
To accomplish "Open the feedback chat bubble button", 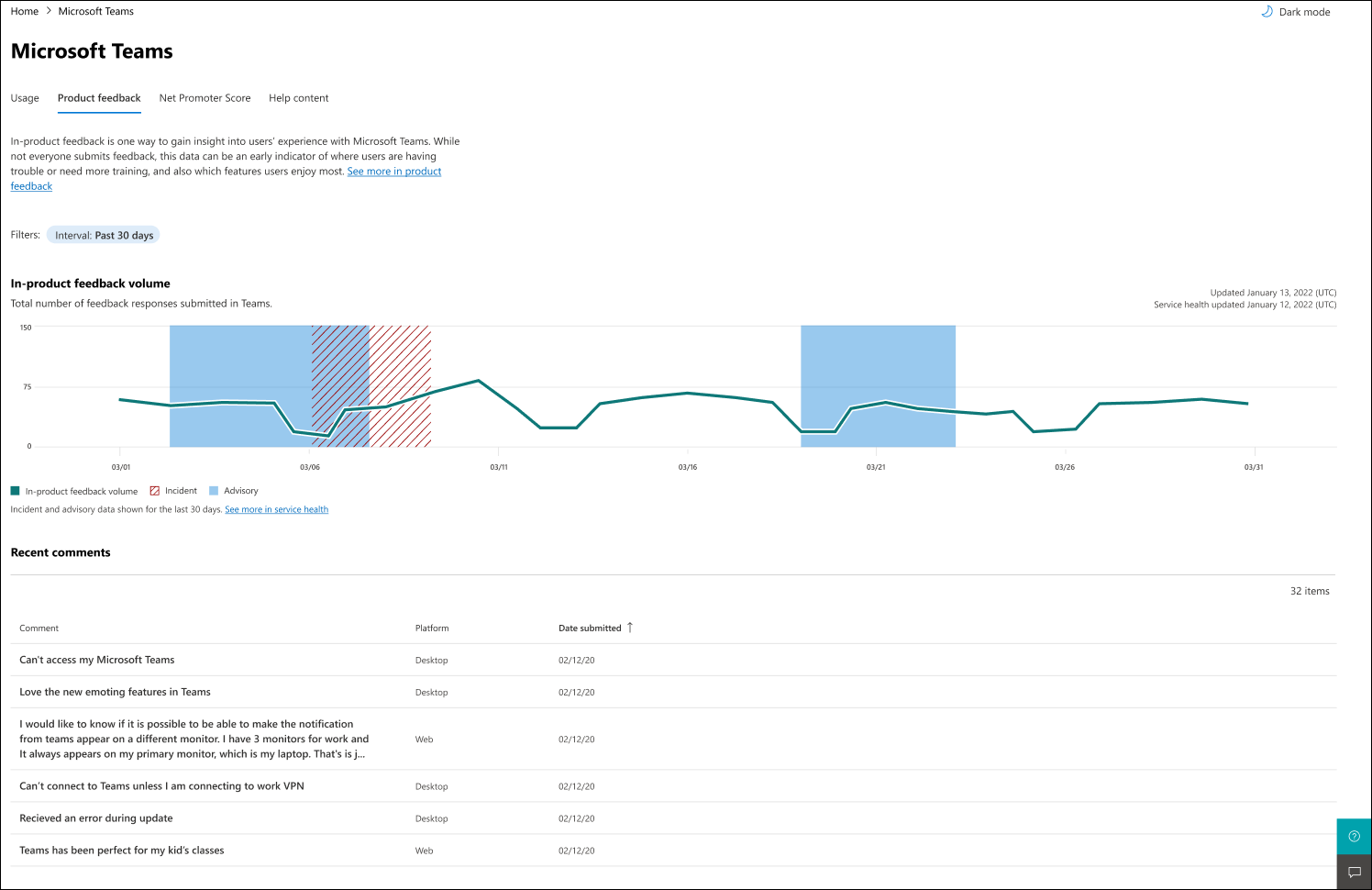I will [x=1354, y=872].
